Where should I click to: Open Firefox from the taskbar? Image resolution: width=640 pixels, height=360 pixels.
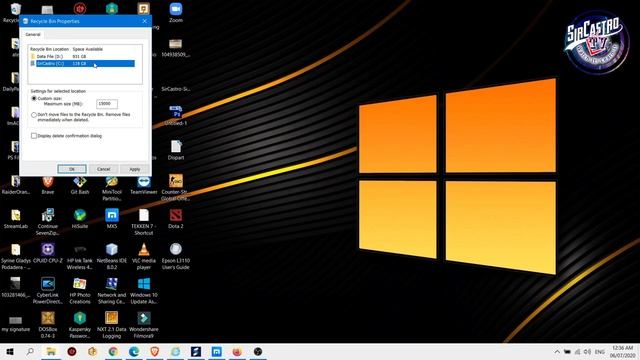click(x=237, y=351)
